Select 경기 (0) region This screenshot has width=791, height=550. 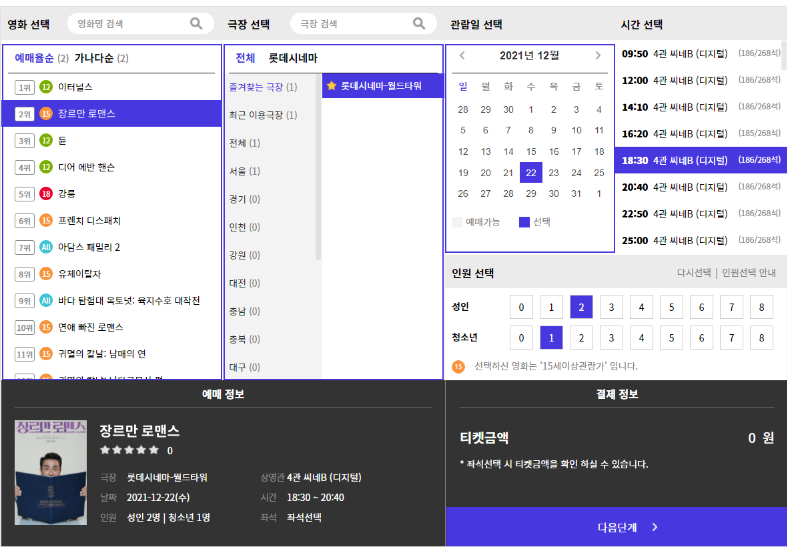tap(245, 199)
